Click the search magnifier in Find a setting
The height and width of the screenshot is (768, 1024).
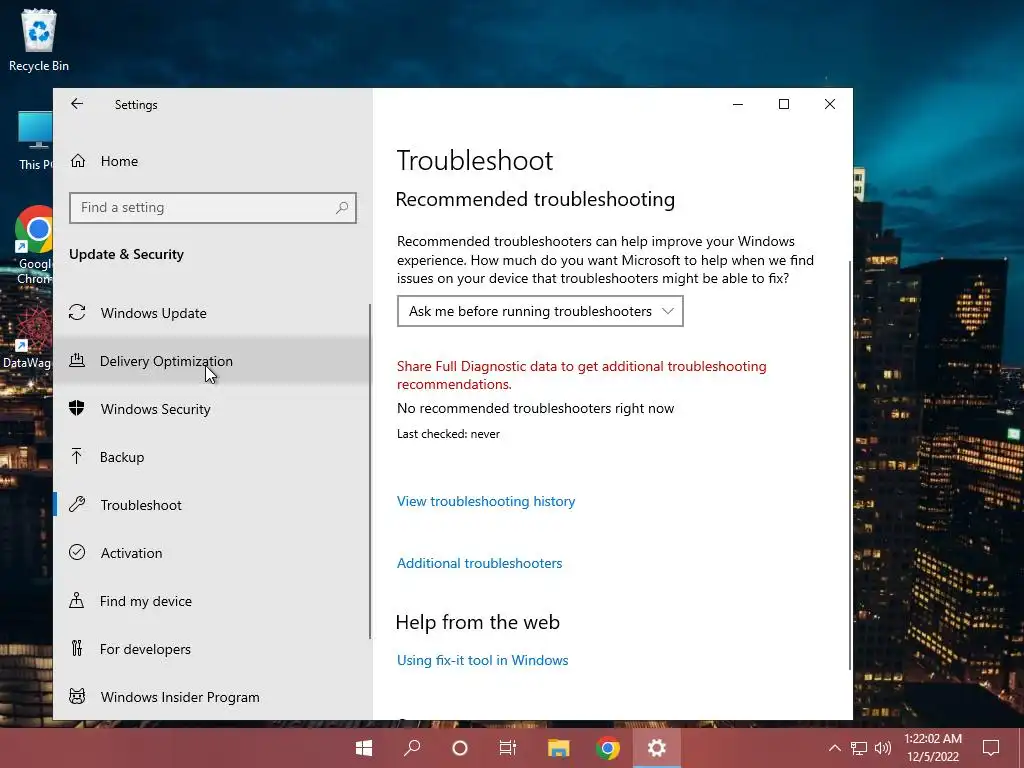click(x=342, y=208)
